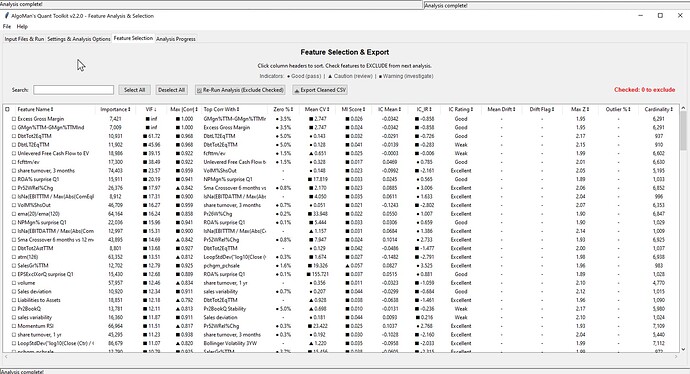Viewport: 690px width, 374px height.
Task: Sort by the Mean Drift column header
Action: pyautogui.click(x=501, y=109)
